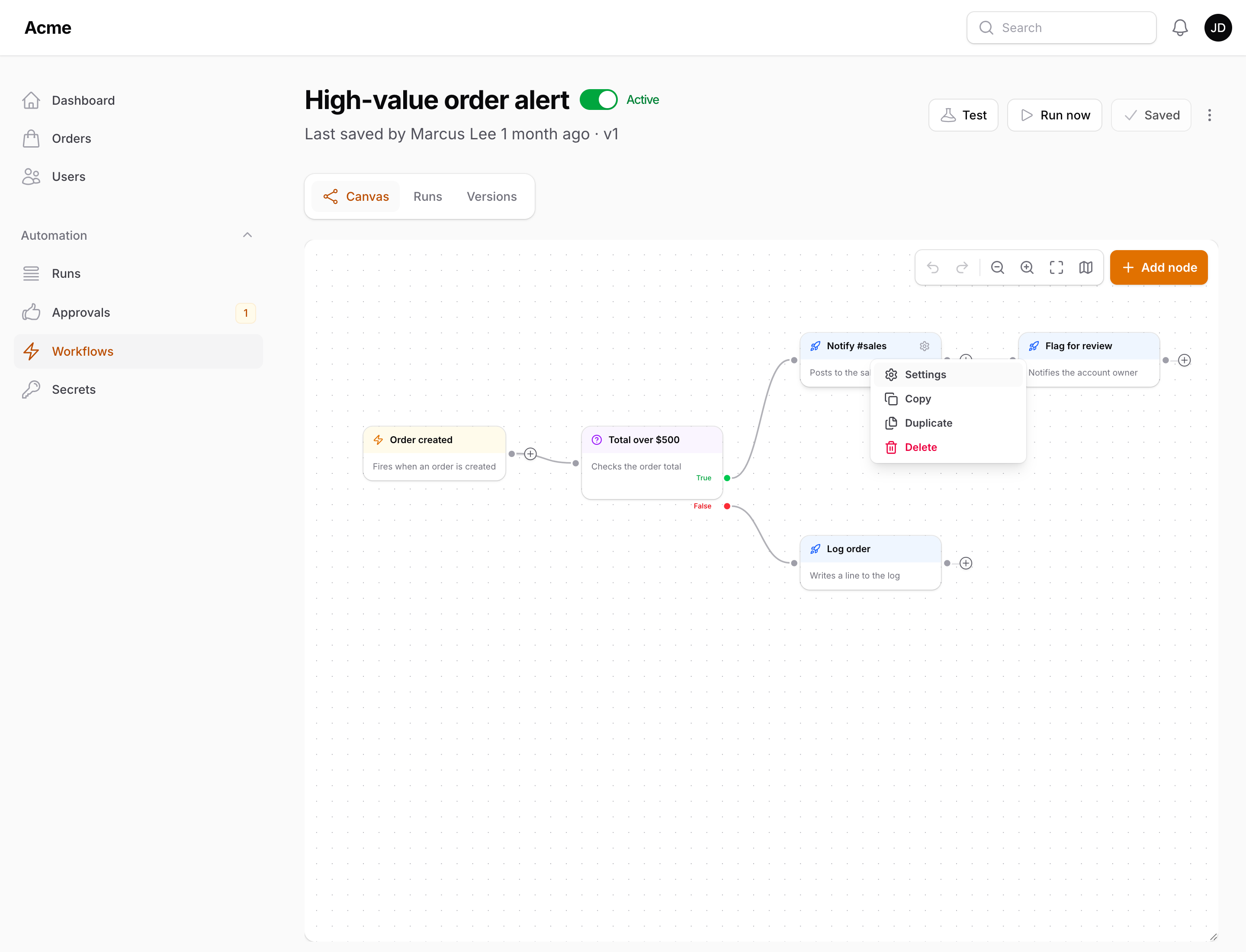
Task: Select the Log order node
Action: [x=870, y=563]
